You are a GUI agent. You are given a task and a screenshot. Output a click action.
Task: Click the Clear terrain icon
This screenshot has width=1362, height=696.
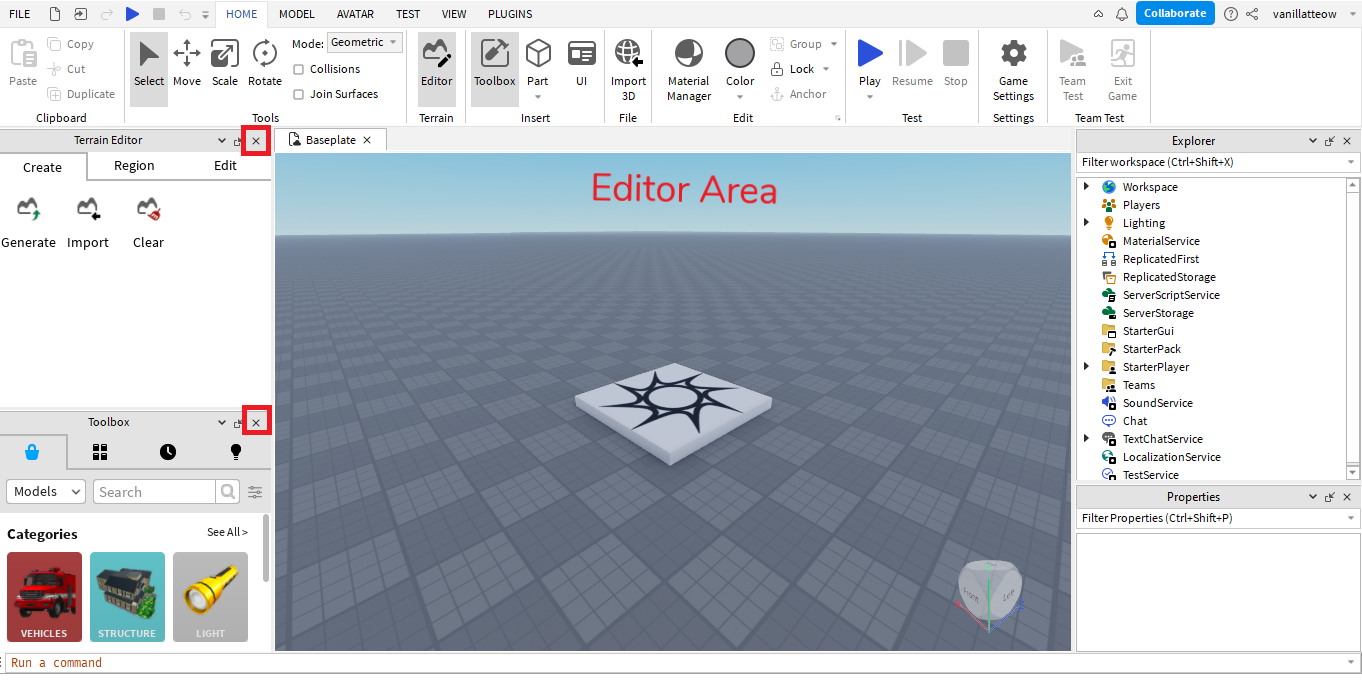pos(148,211)
